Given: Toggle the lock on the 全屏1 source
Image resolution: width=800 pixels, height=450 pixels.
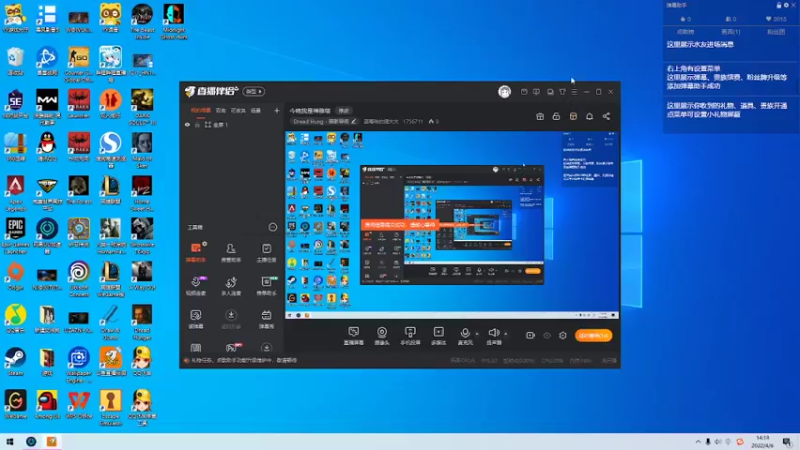Looking at the screenshot, I should (x=197, y=124).
